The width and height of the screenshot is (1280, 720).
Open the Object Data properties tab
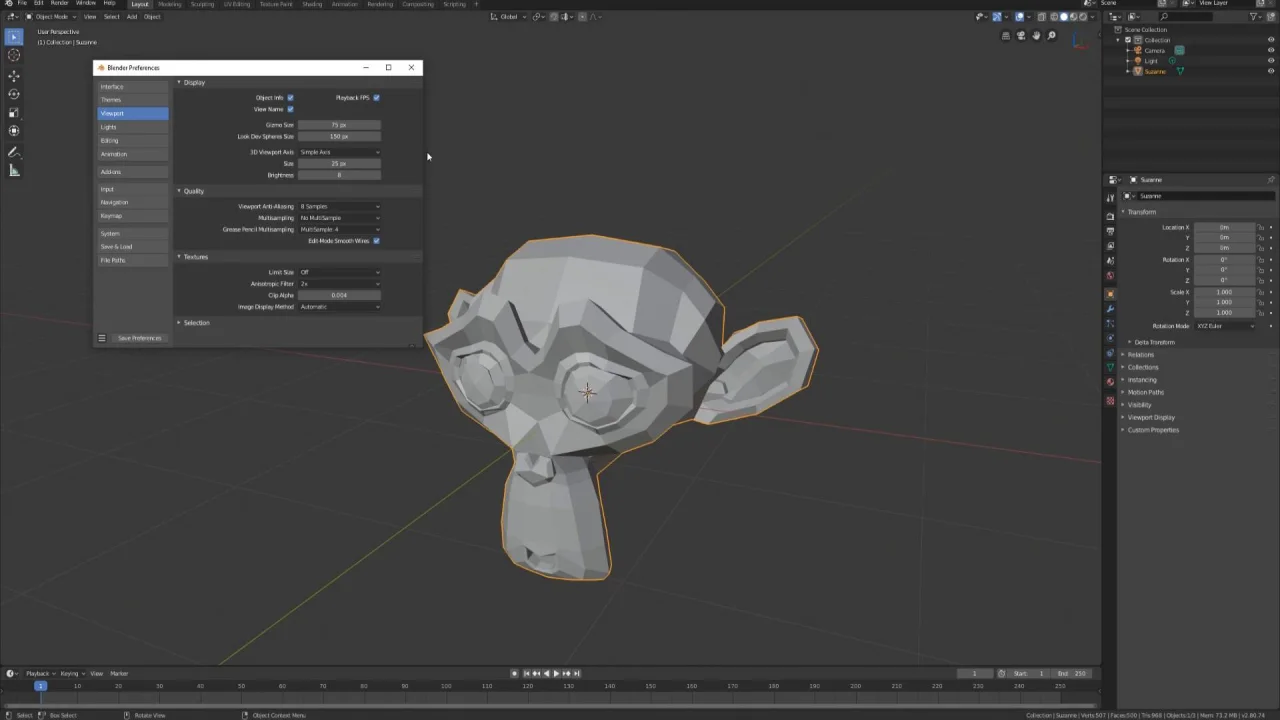pyautogui.click(x=1110, y=367)
